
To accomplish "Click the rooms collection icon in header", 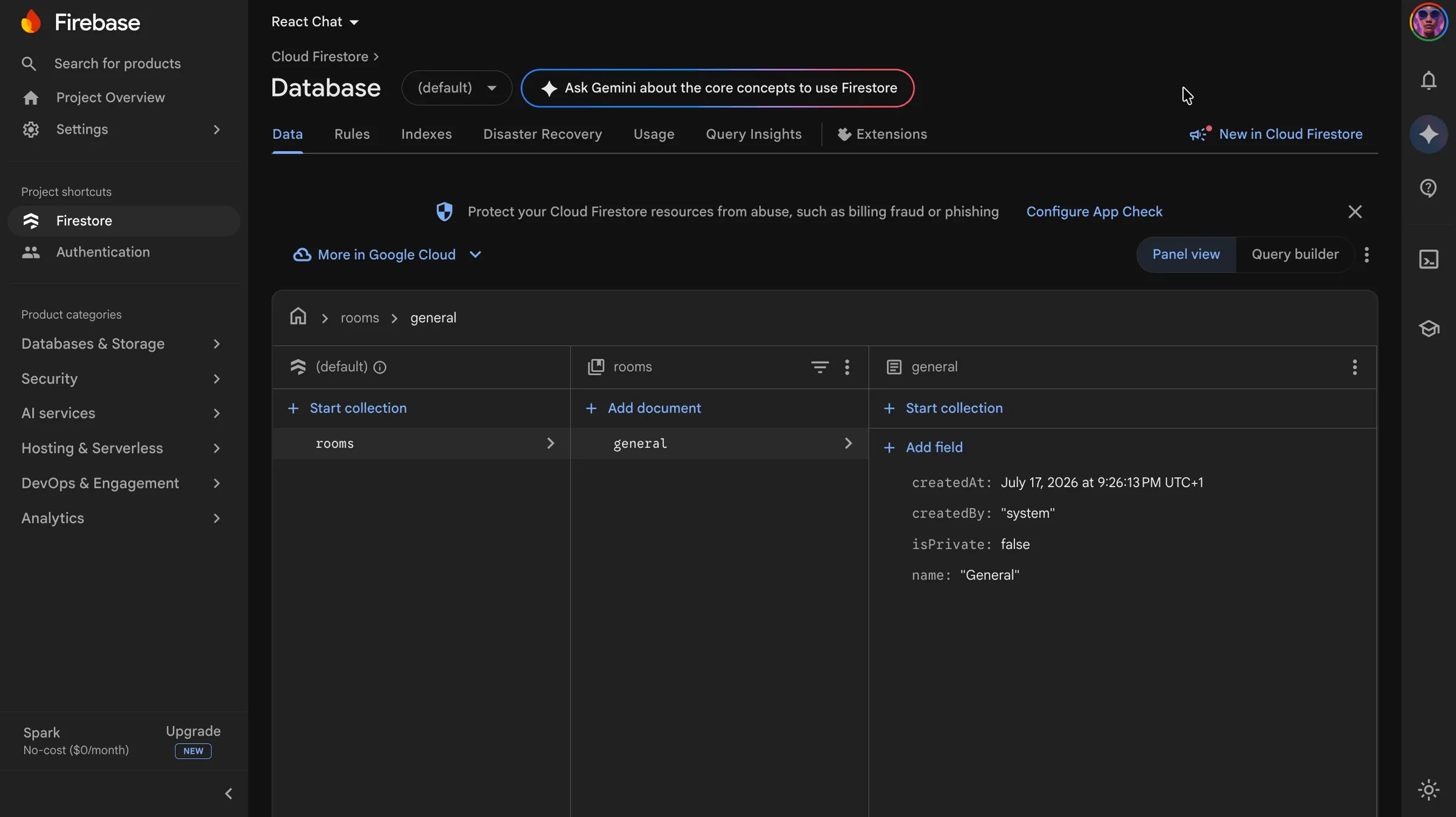I will click(596, 367).
